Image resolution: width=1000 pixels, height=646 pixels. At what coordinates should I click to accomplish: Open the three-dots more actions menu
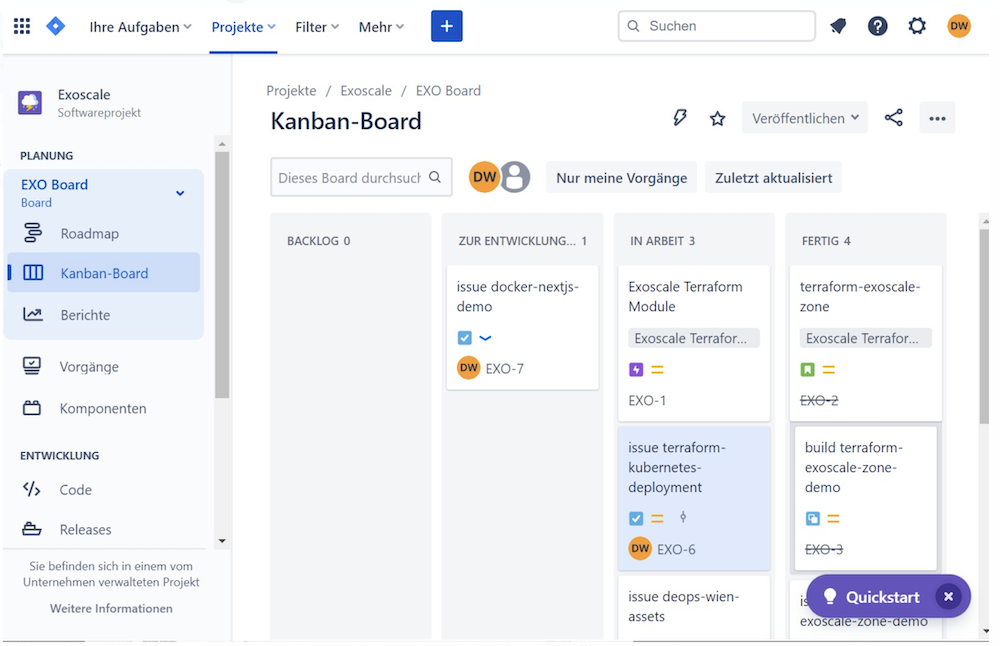(x=937, y=118)
